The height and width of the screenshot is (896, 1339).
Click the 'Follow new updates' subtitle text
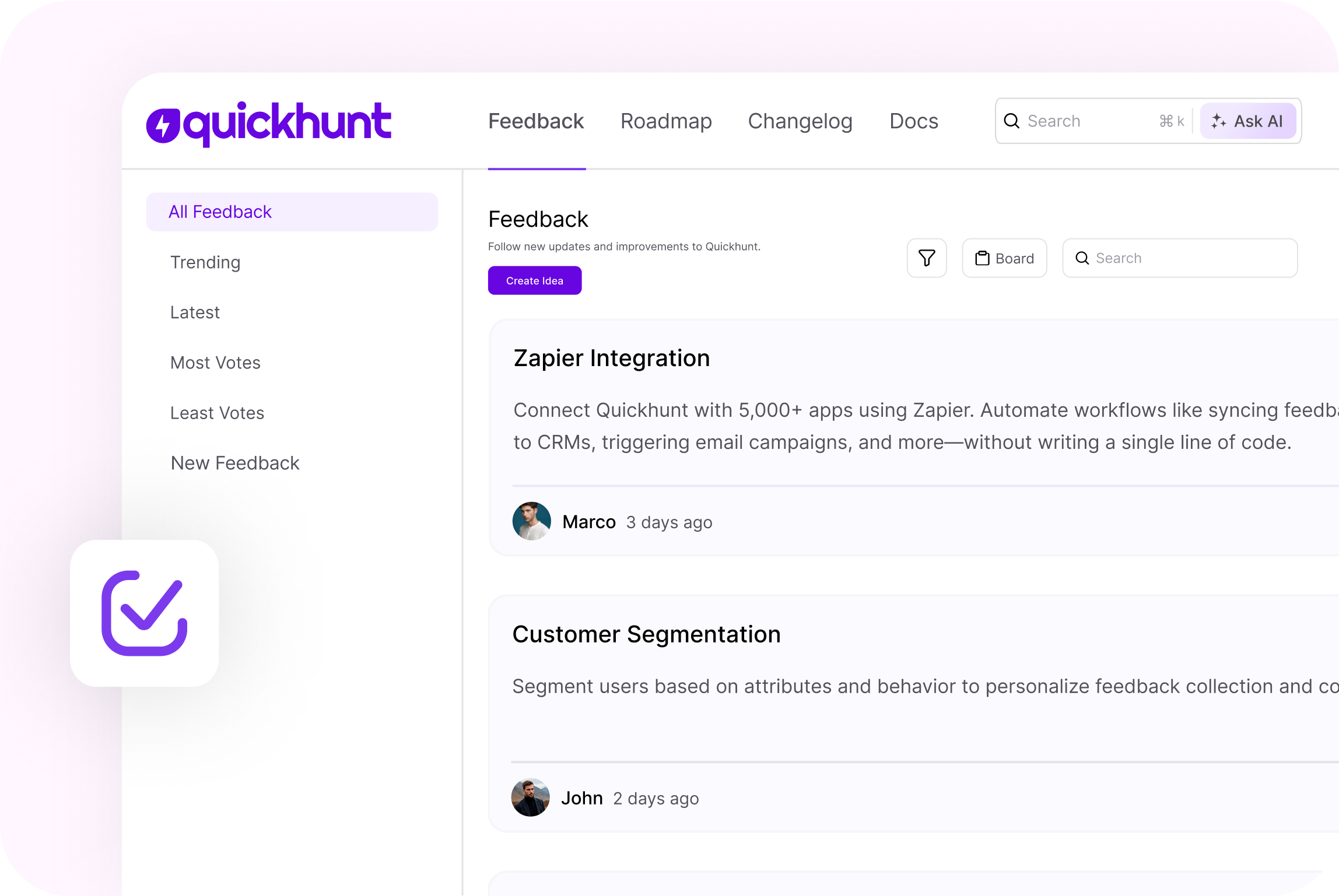[x=624, y=247]
